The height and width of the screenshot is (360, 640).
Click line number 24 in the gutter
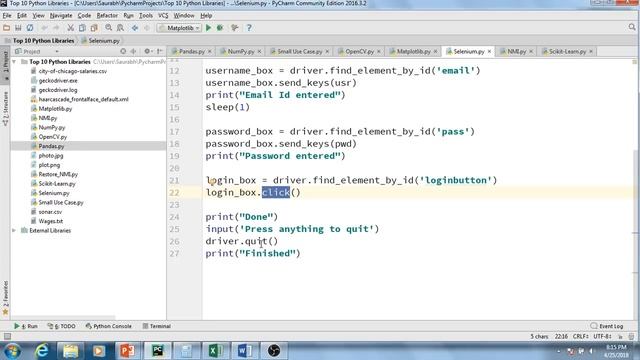pyautogui.click(x=174, y=217)
